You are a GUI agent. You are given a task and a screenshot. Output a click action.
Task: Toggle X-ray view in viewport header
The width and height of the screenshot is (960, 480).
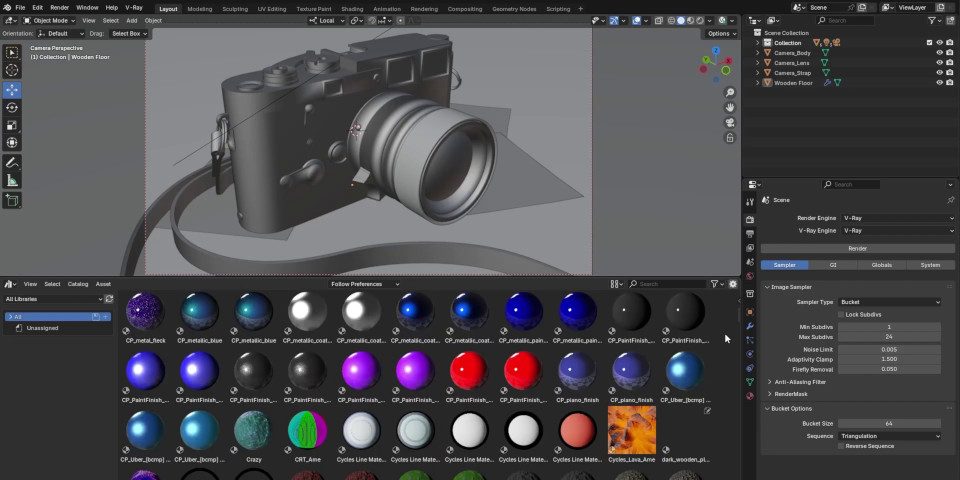click(658, 20)
